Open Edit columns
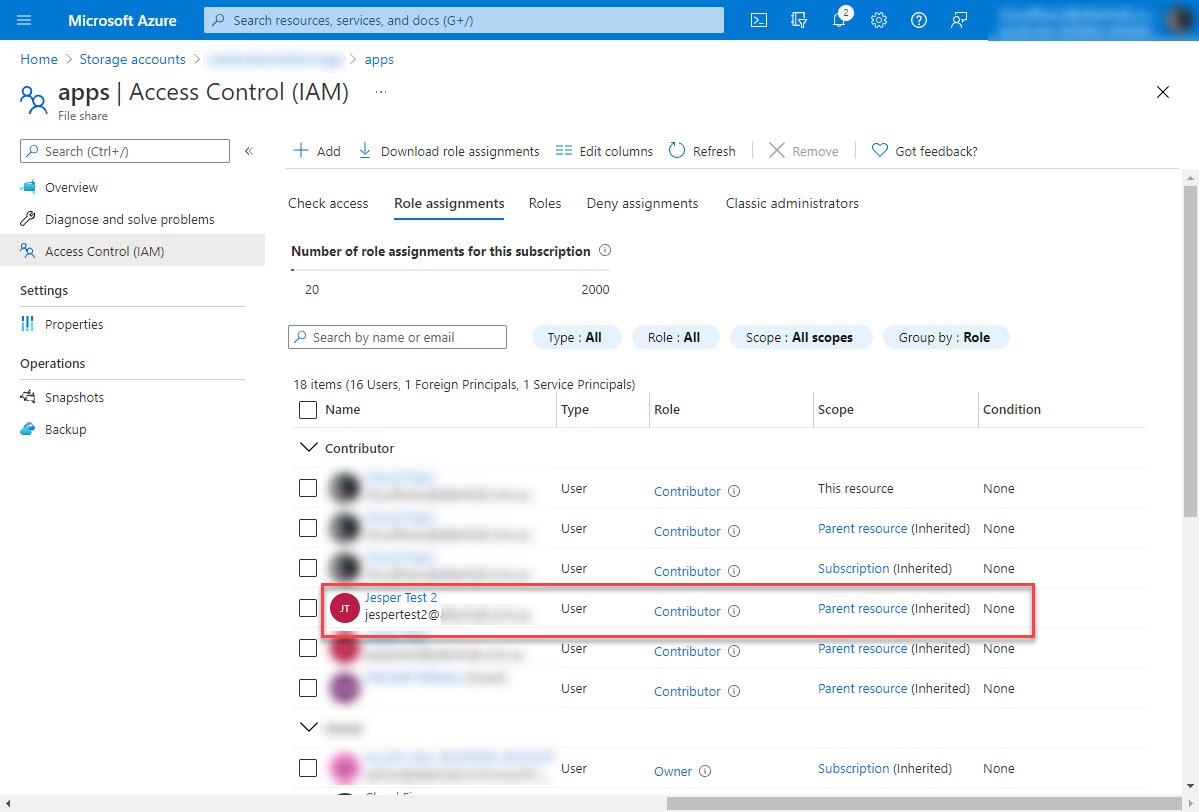The image size is (1199, 812). click(x=604, y=151)
